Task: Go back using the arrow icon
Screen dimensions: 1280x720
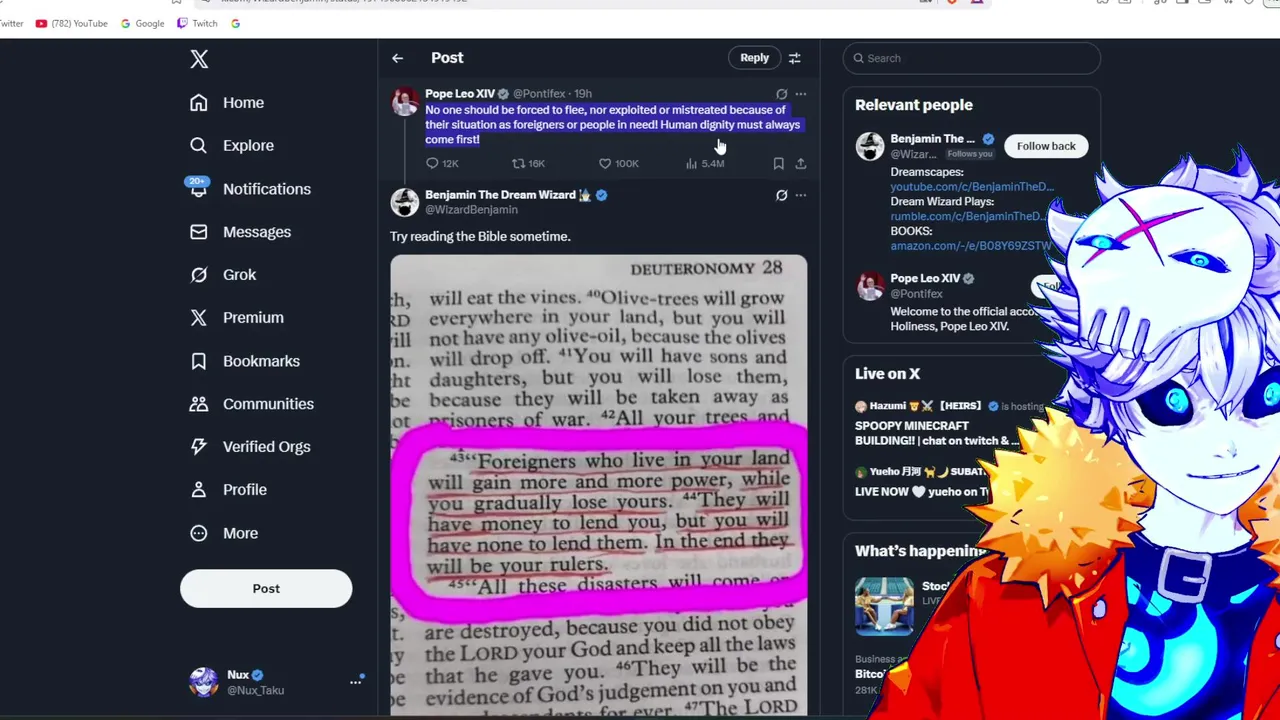Action: click(397, 58)
